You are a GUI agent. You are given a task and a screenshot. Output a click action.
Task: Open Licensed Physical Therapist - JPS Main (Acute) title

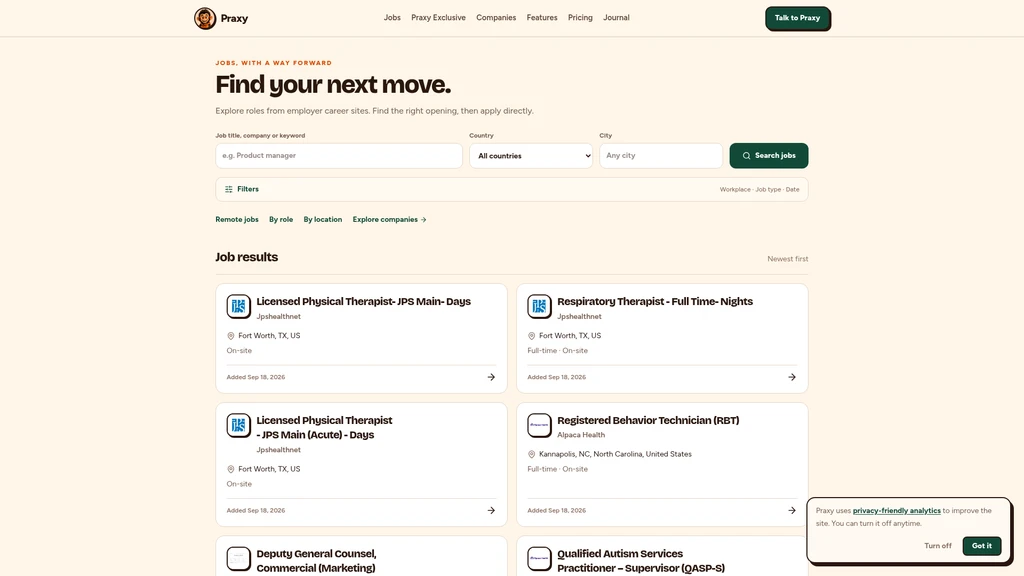click(x=325, y=428)
